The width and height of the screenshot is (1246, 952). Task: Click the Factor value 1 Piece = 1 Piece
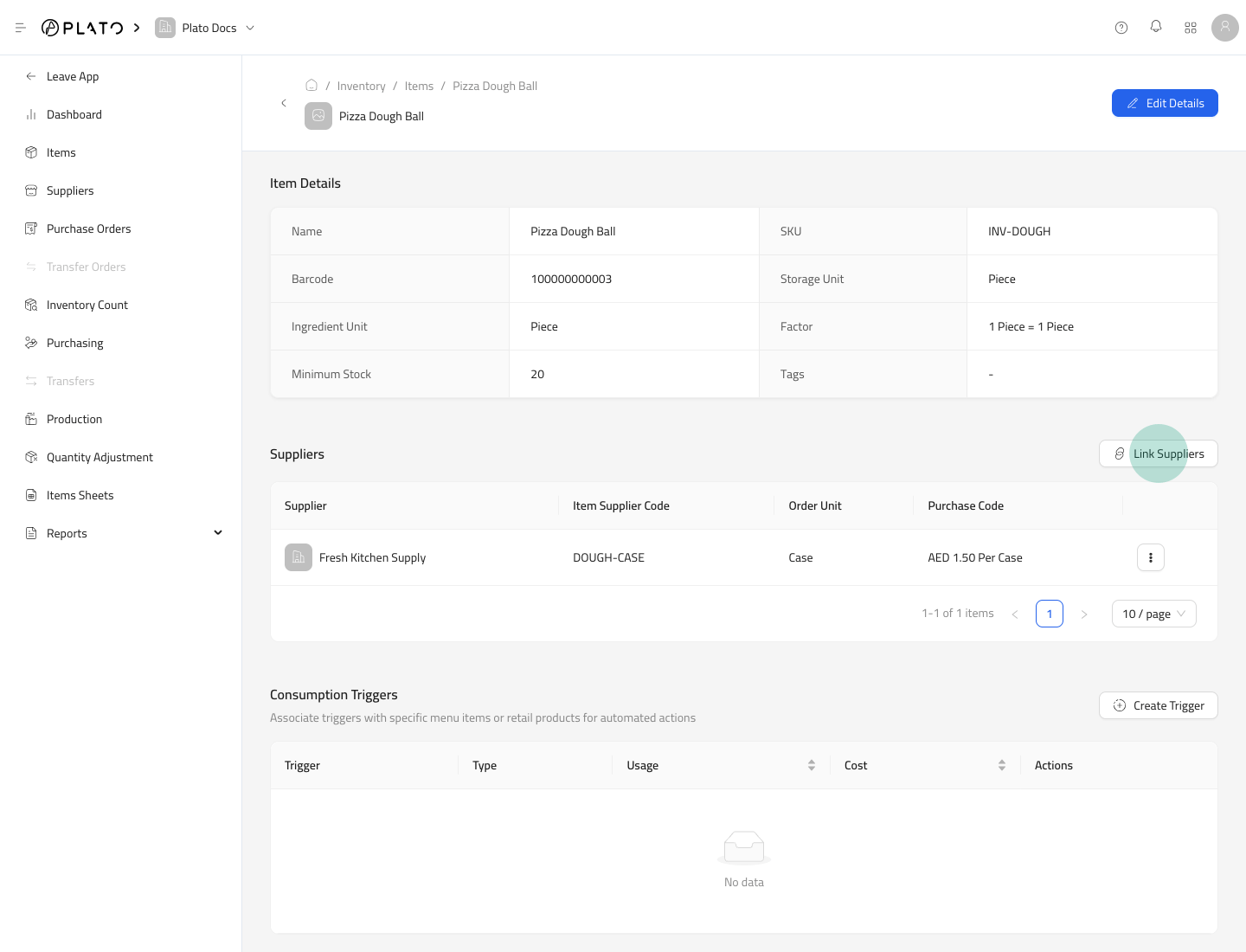click(1031, 326)
